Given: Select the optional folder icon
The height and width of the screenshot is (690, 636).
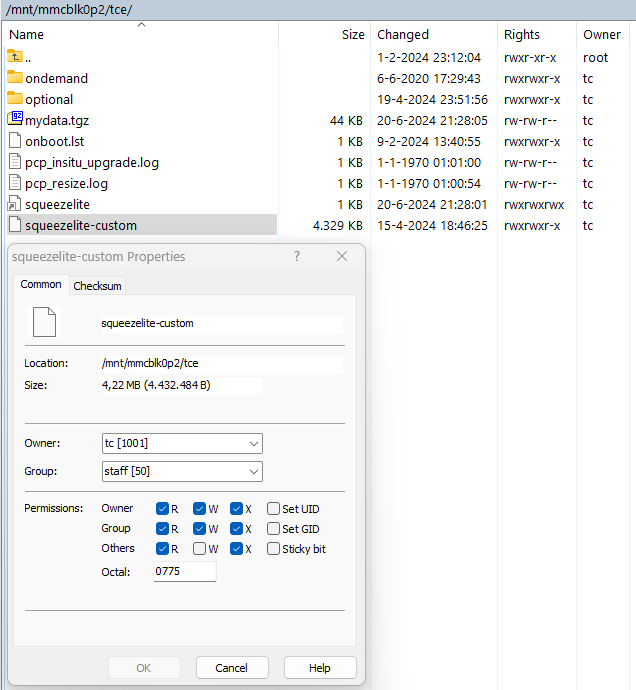Looking at the screenshot, I should (x=15, y=99).
